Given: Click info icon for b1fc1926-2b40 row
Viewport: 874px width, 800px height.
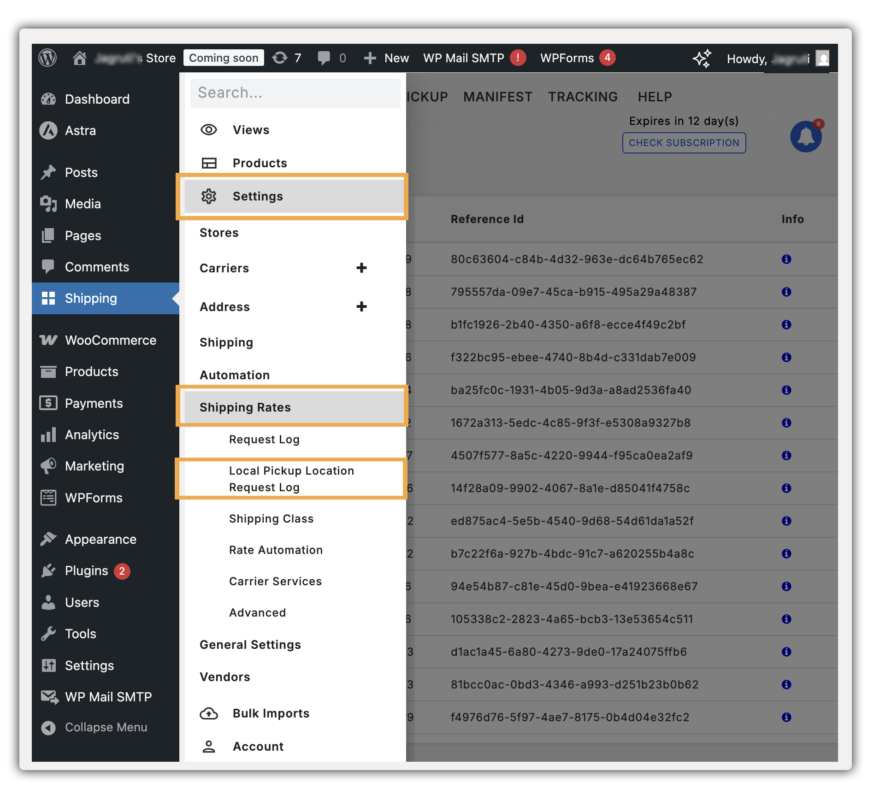Looking at the screenshot, I should pos(786,324).
